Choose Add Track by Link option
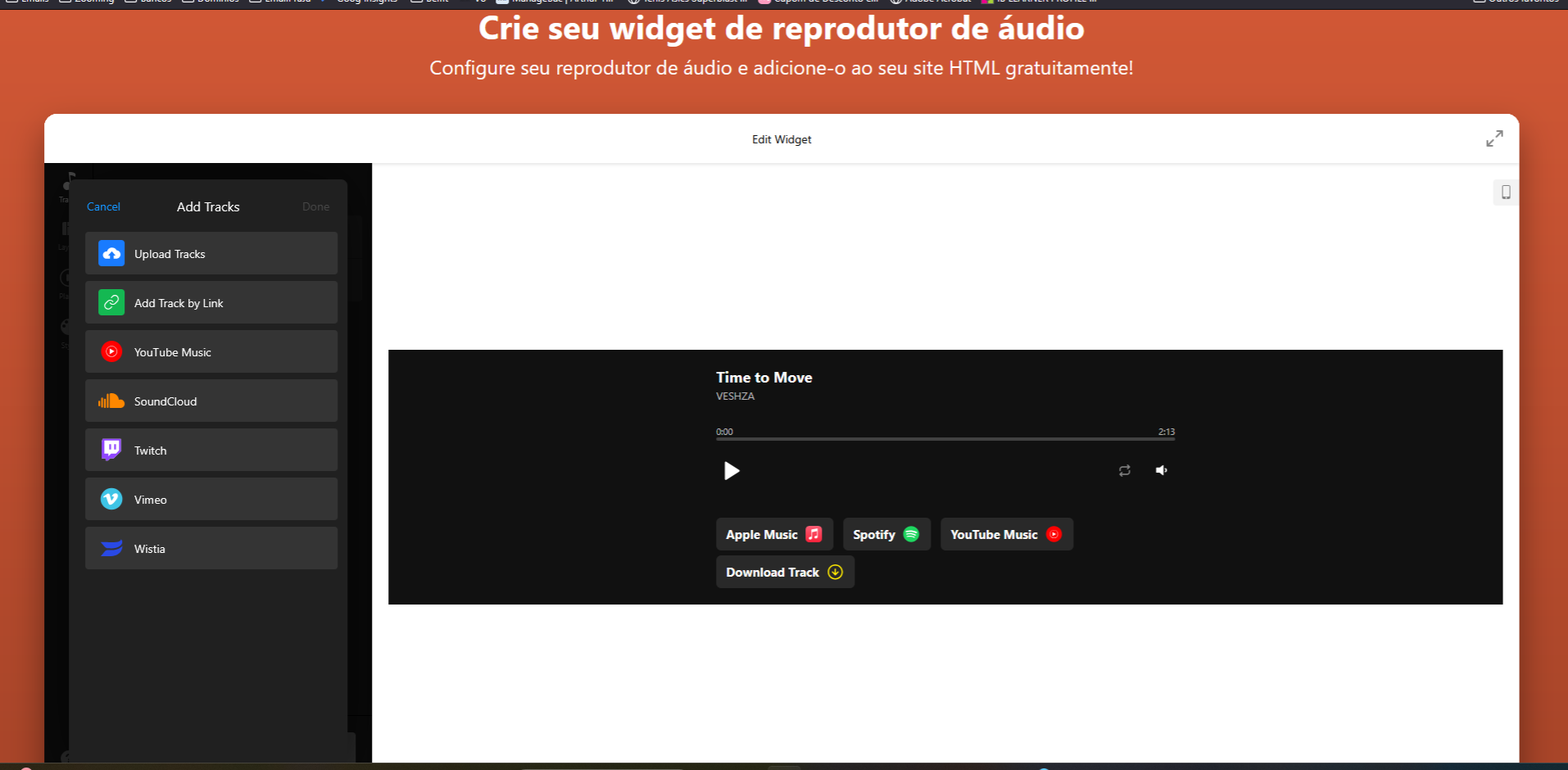Screen dimensions: 1568x770 pos(211,302)
